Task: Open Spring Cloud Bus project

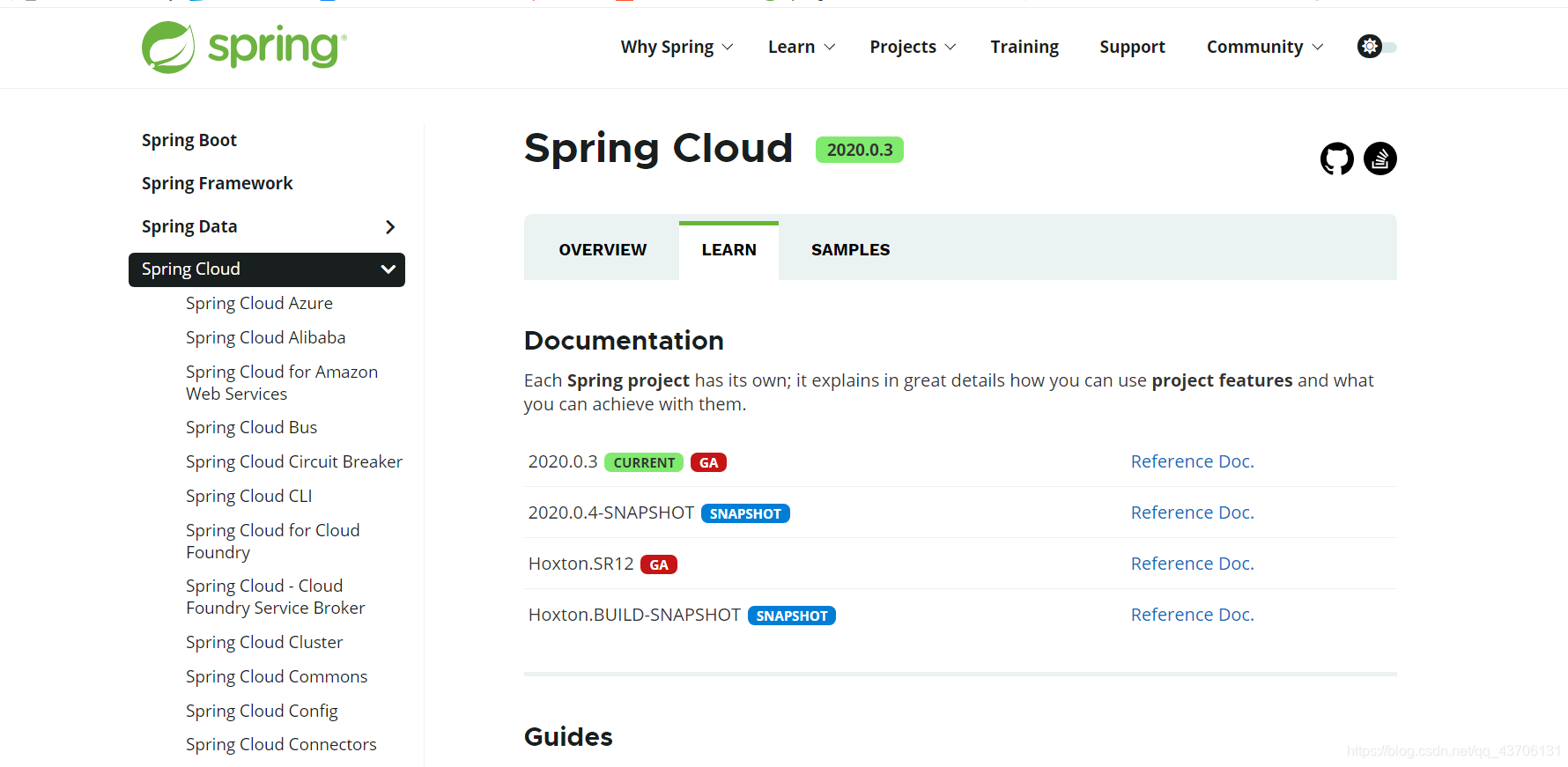Action: [x=251, y=428]
